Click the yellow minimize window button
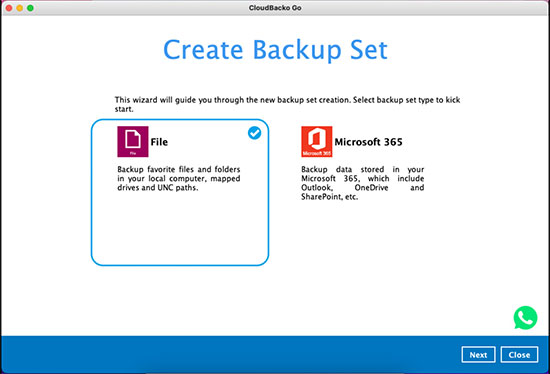 [20, 8]
